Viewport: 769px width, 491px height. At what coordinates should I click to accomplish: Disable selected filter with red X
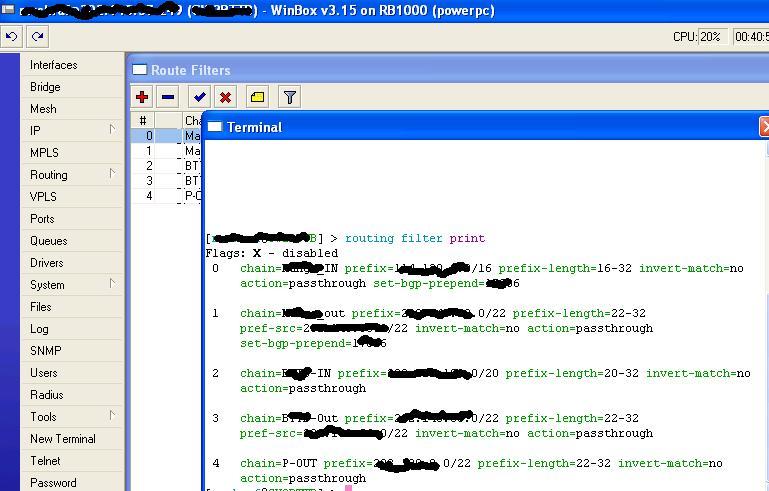pyautogui.click(x=225, y=97)
